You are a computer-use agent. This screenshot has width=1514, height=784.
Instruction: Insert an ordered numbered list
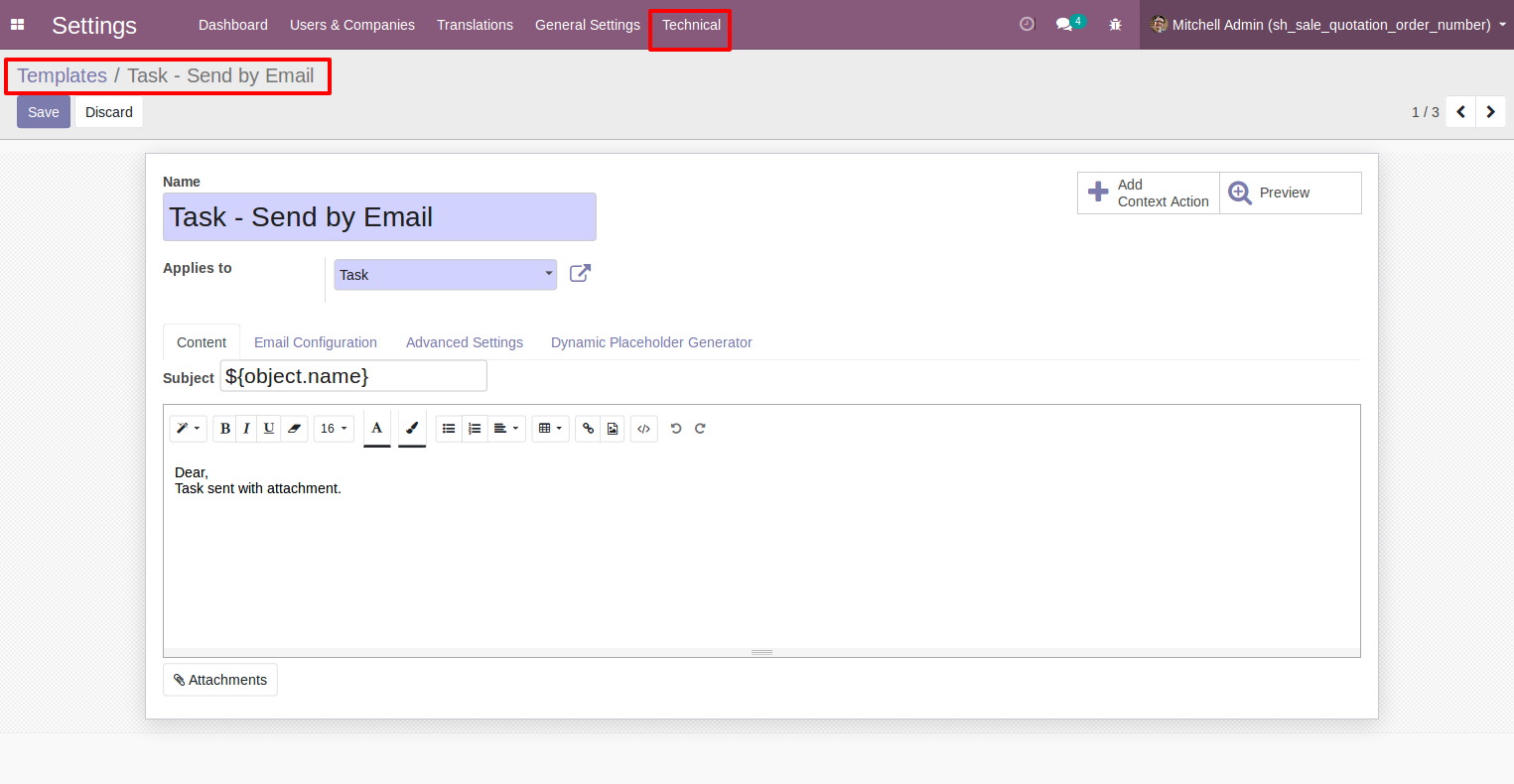[475, 429]
